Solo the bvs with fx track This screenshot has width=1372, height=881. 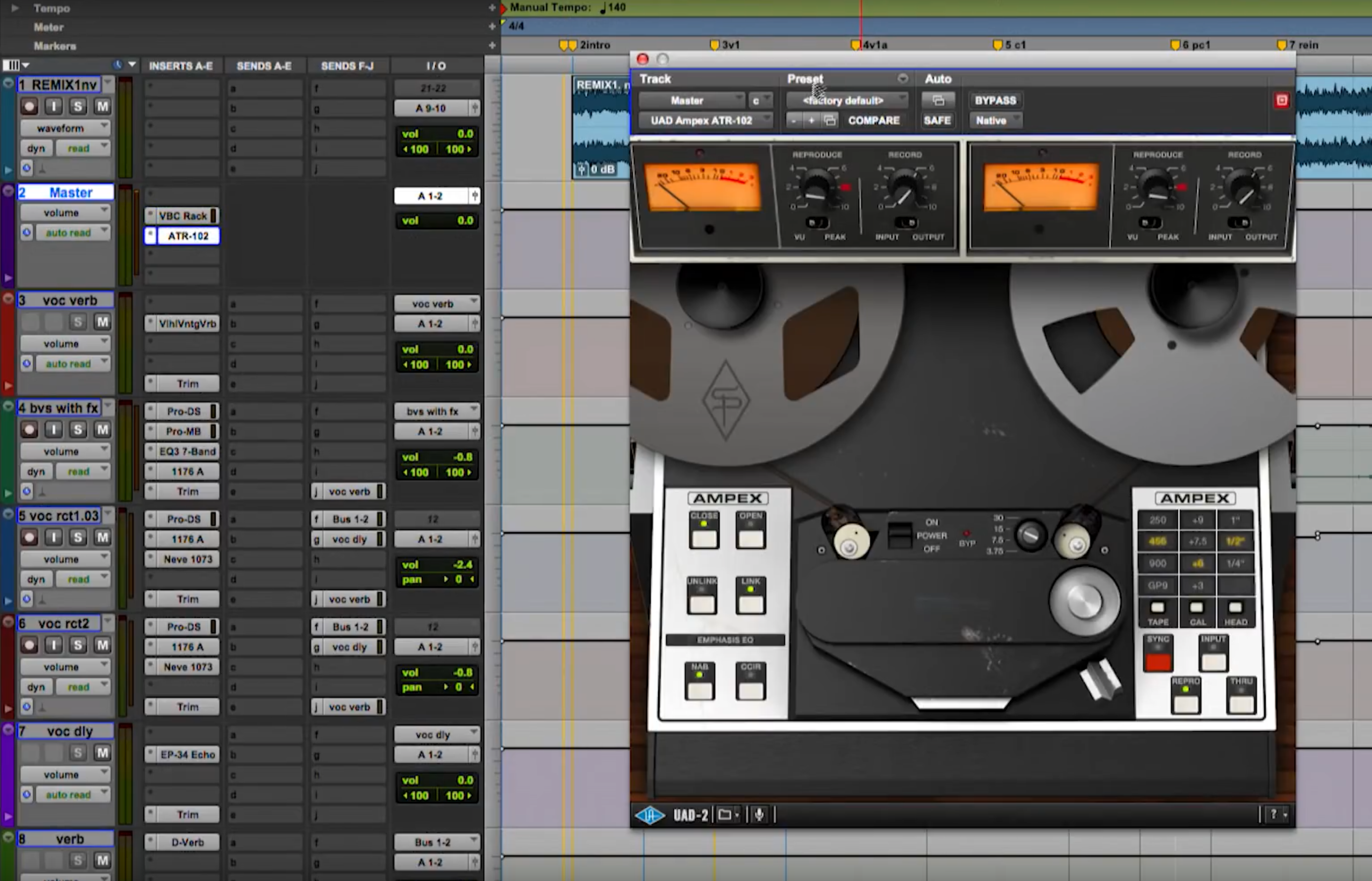78,429
